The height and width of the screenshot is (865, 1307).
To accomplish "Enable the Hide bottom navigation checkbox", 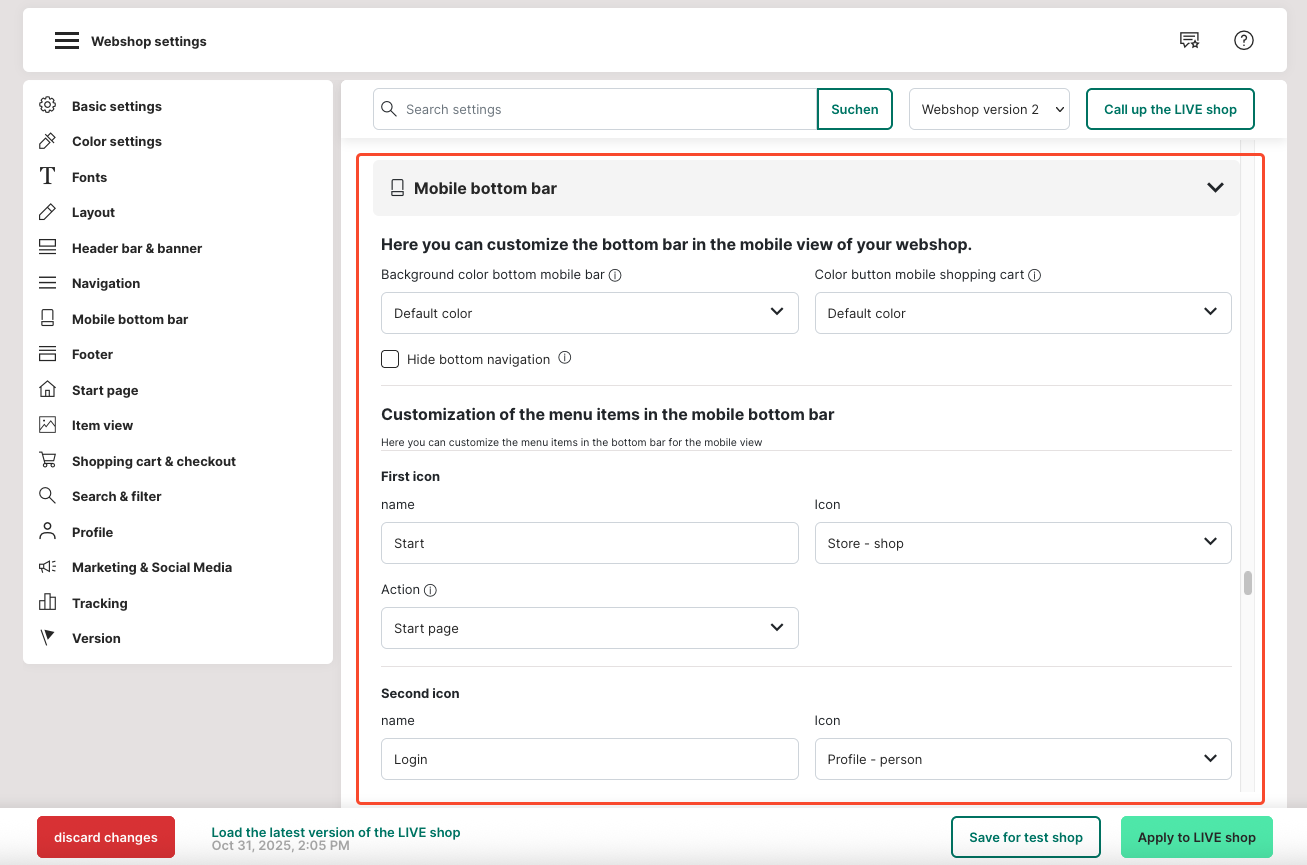I will (390, 359).
